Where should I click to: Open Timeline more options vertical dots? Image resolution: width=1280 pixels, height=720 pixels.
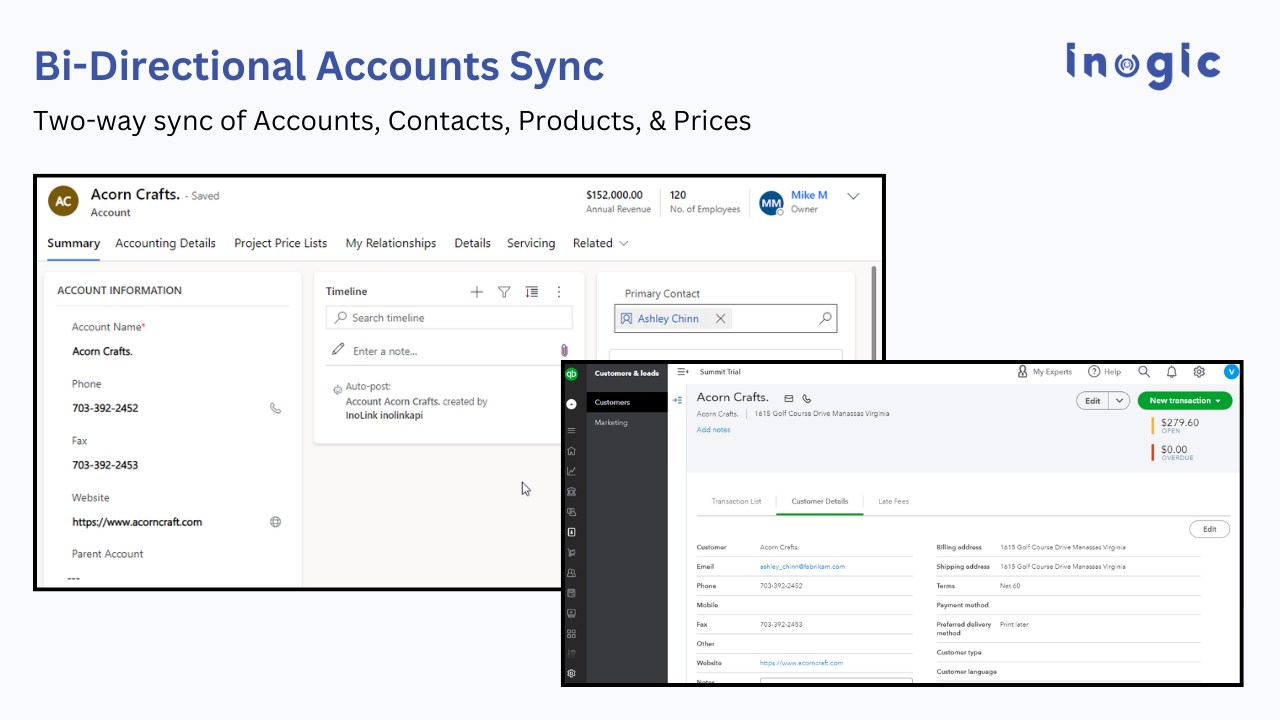click(x=559, y=292)
